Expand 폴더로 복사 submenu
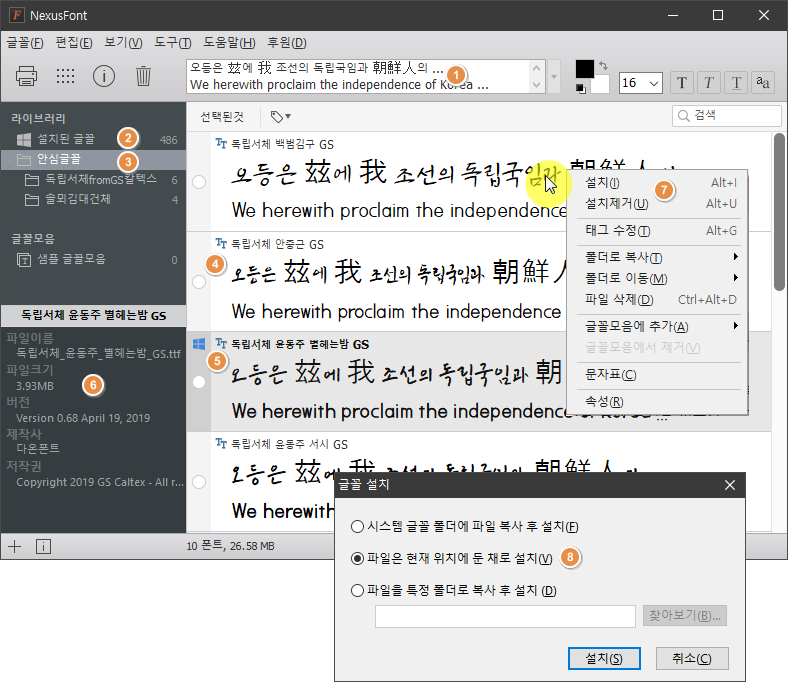Screen dimensions: 788x682 click(735, 257)
